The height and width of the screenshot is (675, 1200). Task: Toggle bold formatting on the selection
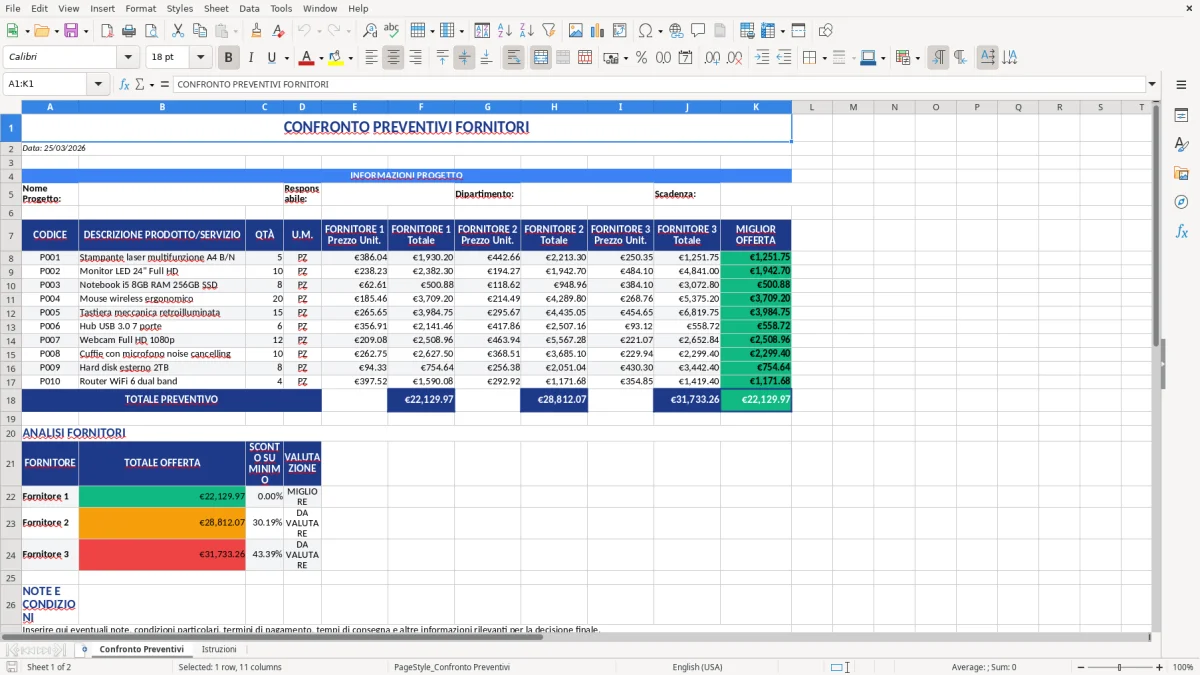point(228,57)
